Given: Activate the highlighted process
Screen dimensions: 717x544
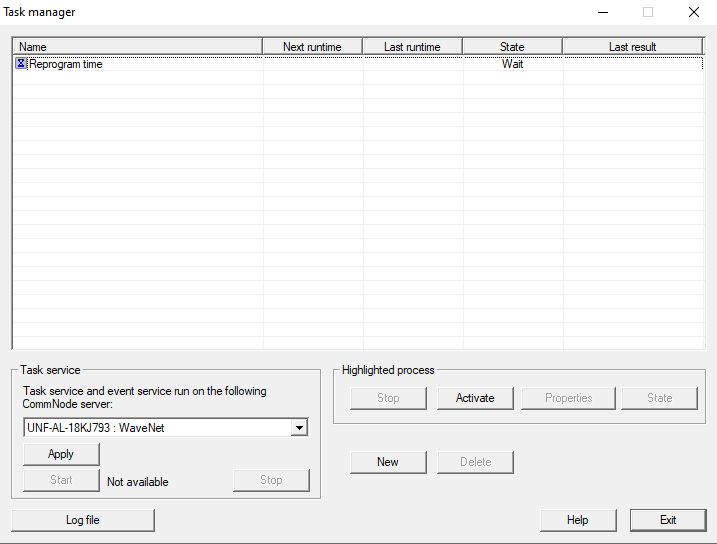Looking at the screenshot, I should 475,398.
